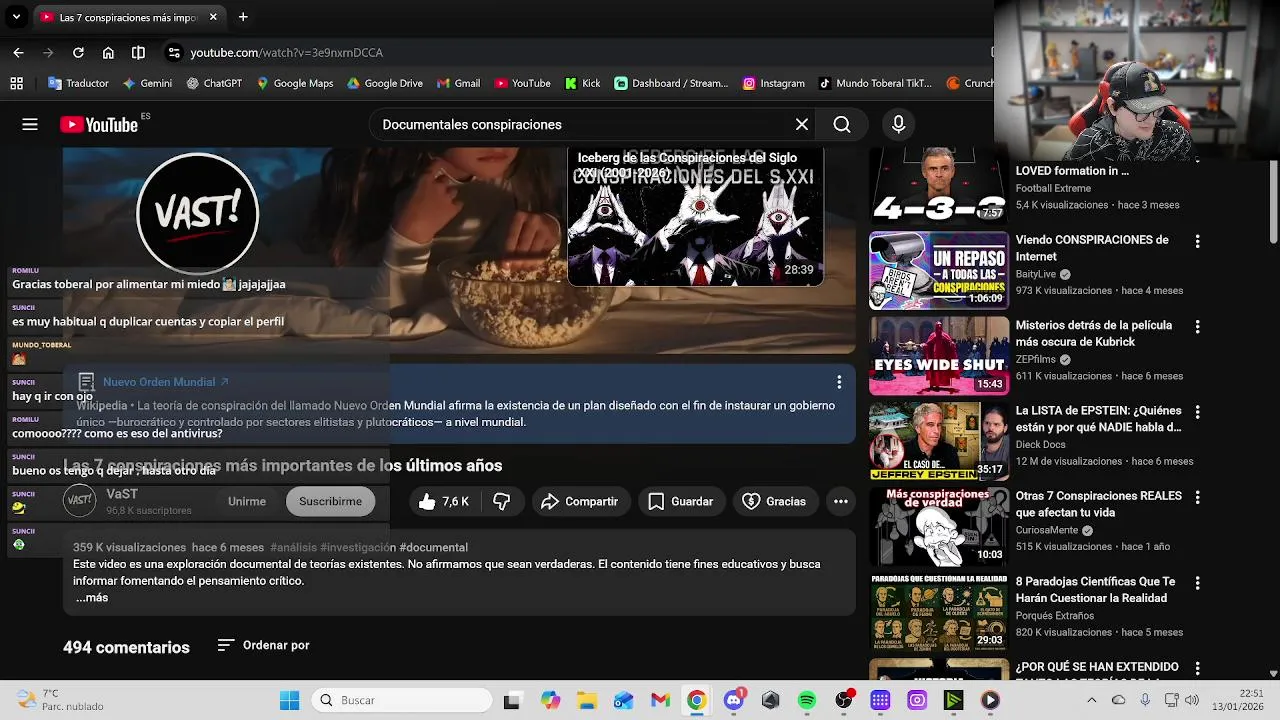
Task: Open a new tab with plus
Action: (x=243, y=17)
